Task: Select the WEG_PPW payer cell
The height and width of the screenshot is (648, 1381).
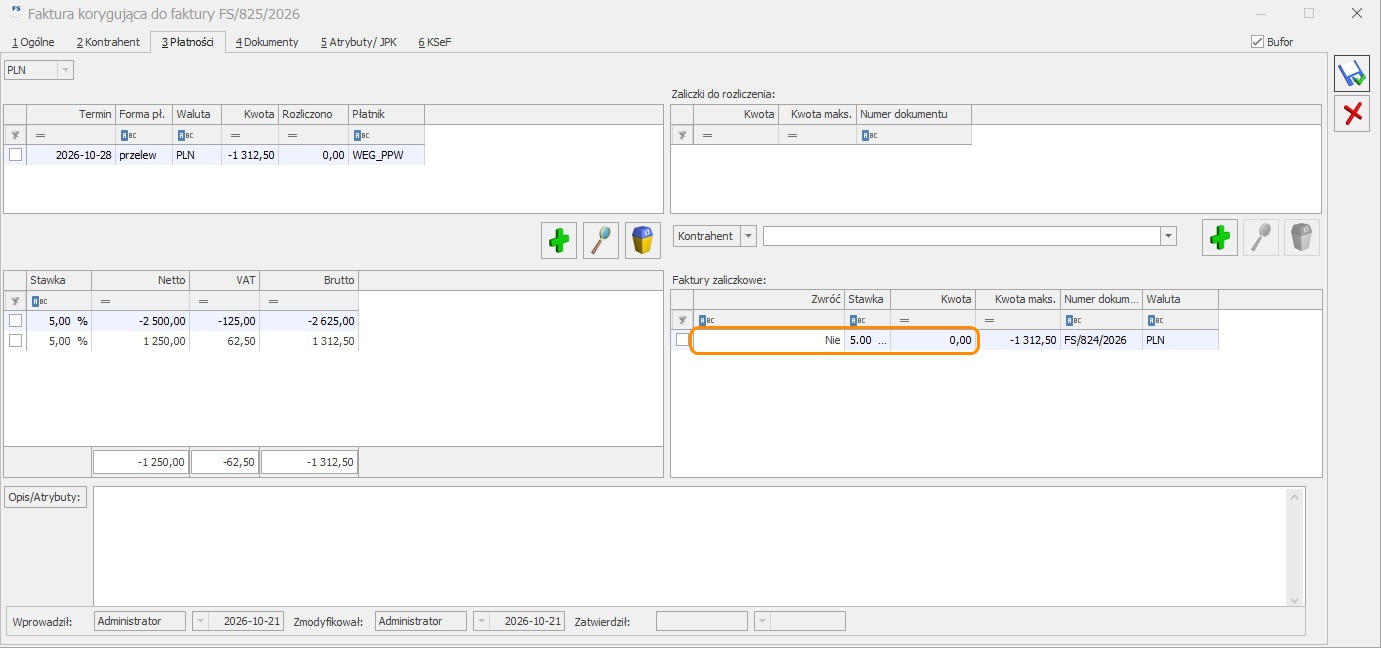Action: [x=387, y=155]
